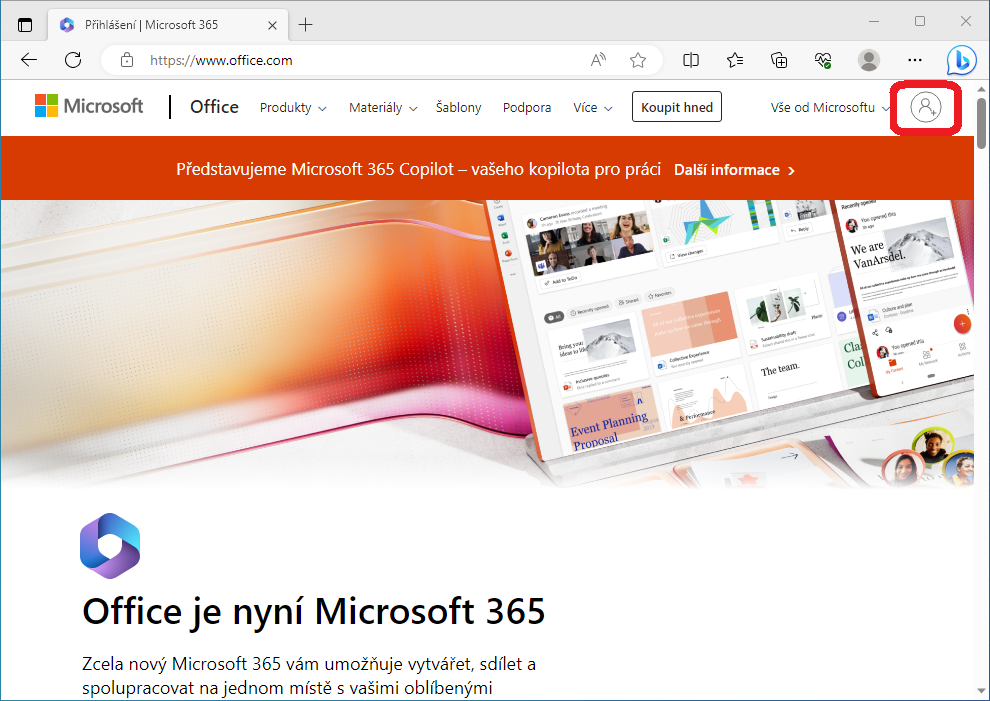990x701 pixels.
Task: Open the browser profile avatar
Action: click(x=869, y=60)
